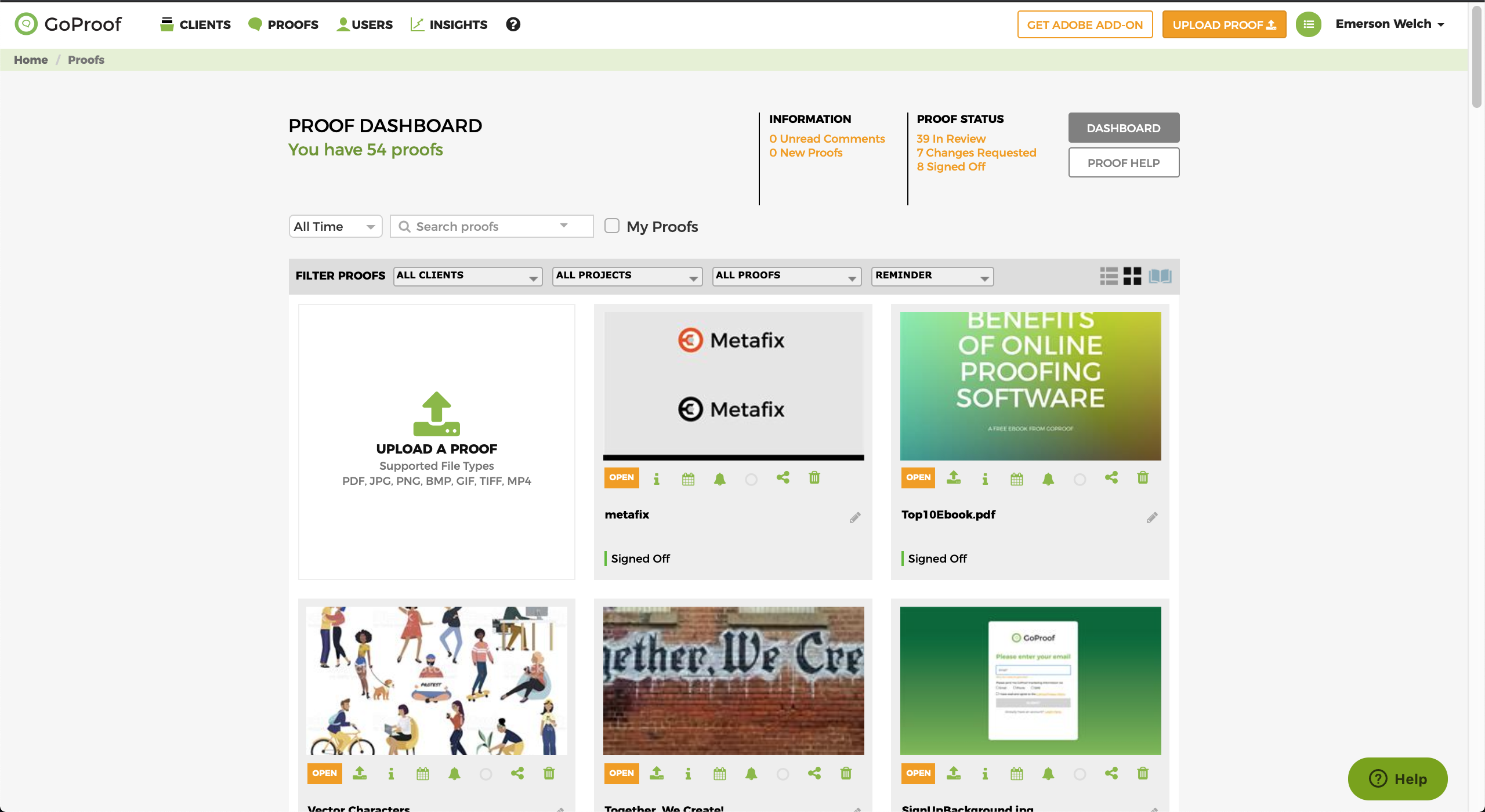Share the Vector Characters proof
Screen dimensions: 1485x812
click(517, 773)
